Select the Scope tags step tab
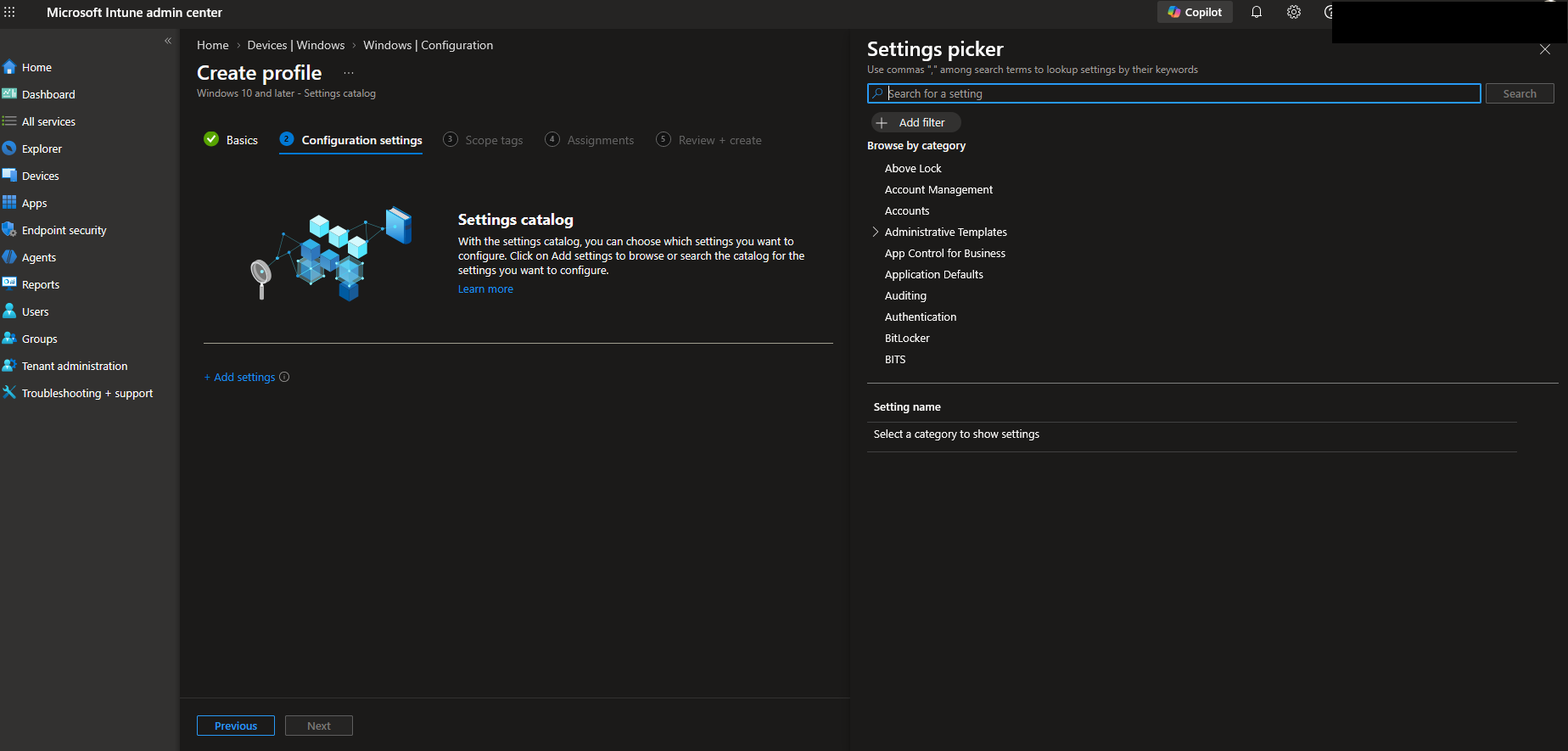The height and width of the screenshot is (751, 1568). (x=483, y=140)
